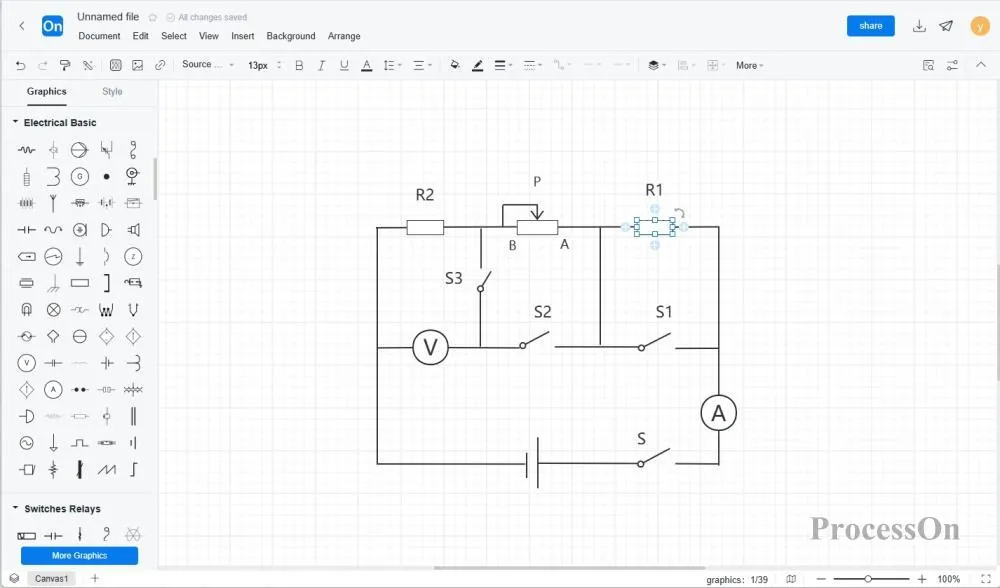
Task: Open the line width dropdown
Action: [503, 65]
